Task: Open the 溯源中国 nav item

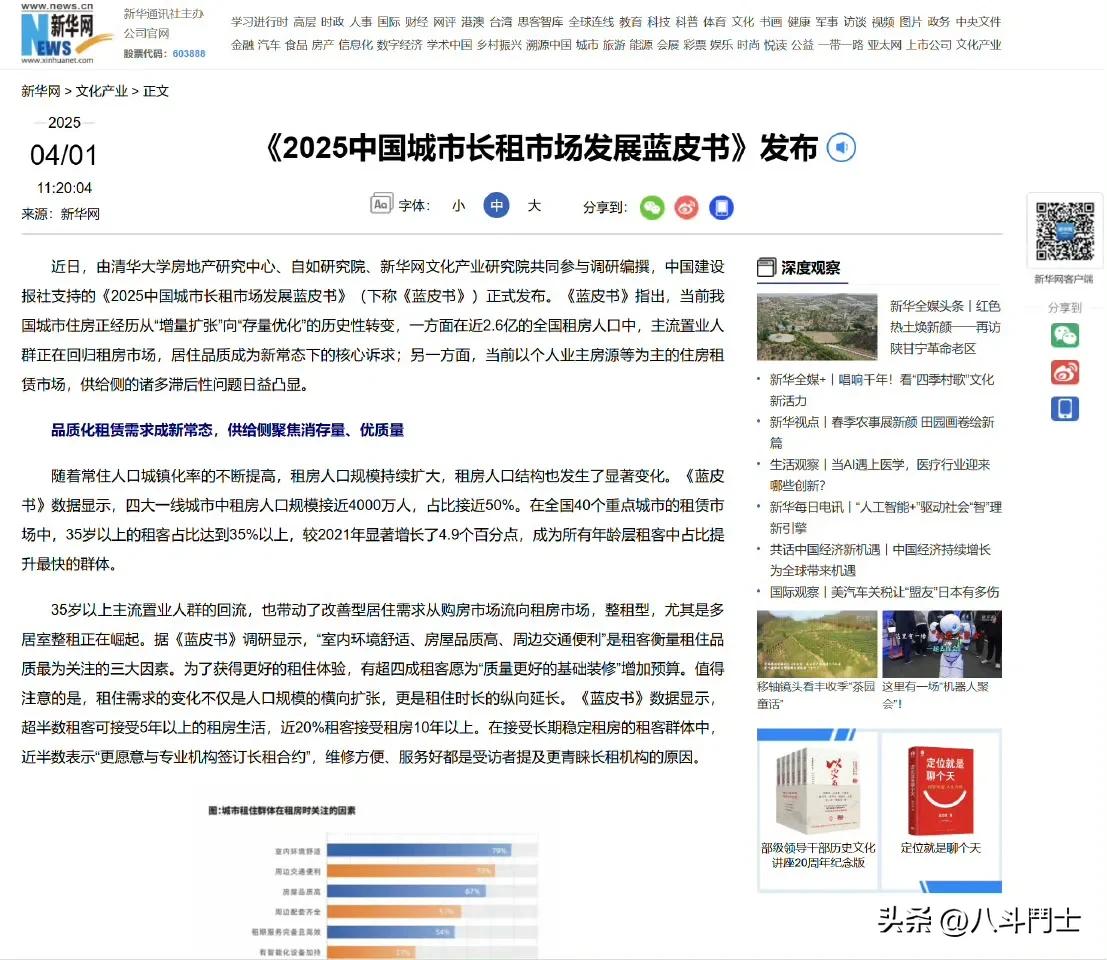Action: pyautogui.click(x=549, y=45)
